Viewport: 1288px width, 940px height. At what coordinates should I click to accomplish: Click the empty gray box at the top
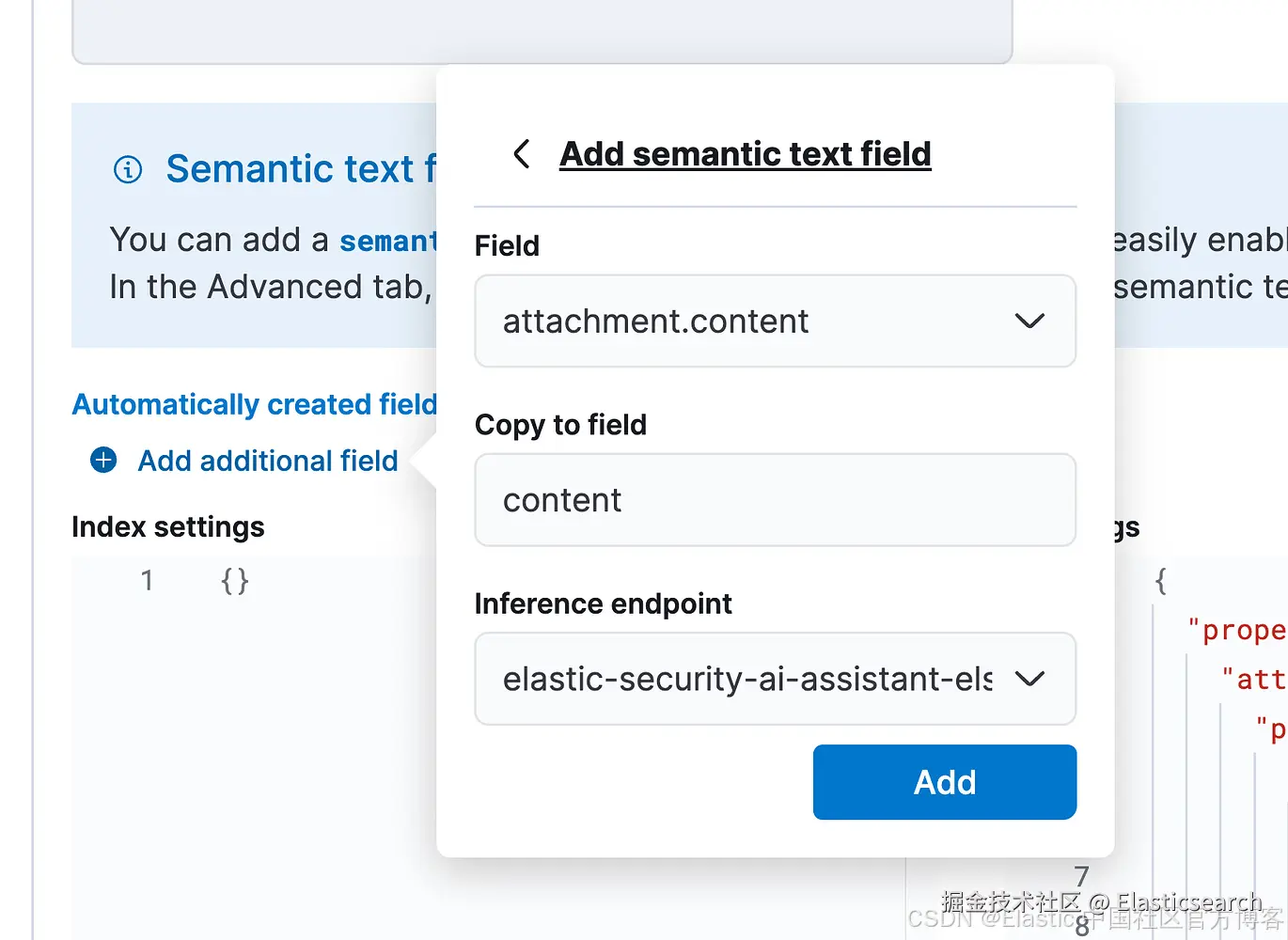[542, 30]
